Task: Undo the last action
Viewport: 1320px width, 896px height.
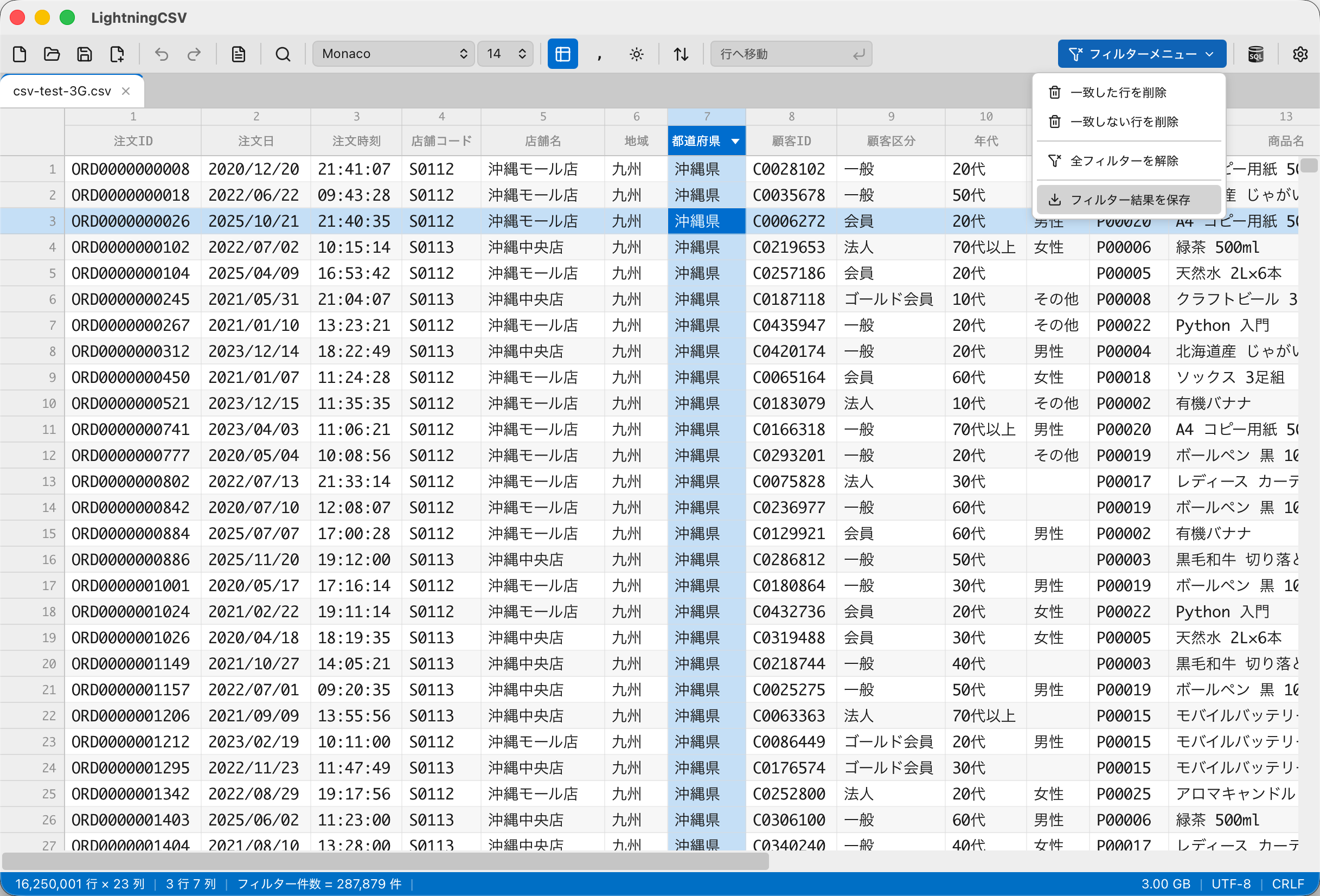Action: pos(162,54)
